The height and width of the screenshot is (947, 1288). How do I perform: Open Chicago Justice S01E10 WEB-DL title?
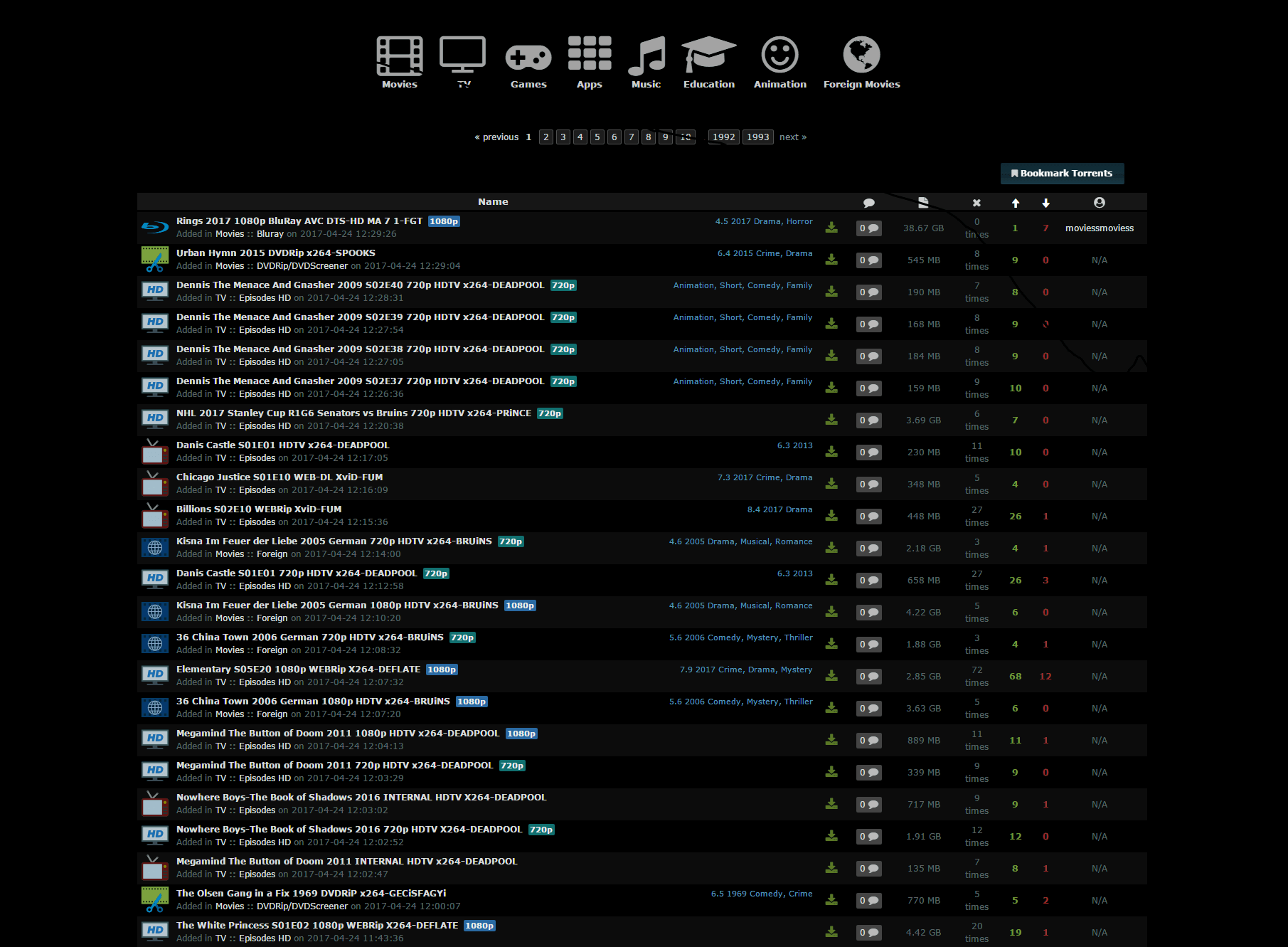click(280, 477)
